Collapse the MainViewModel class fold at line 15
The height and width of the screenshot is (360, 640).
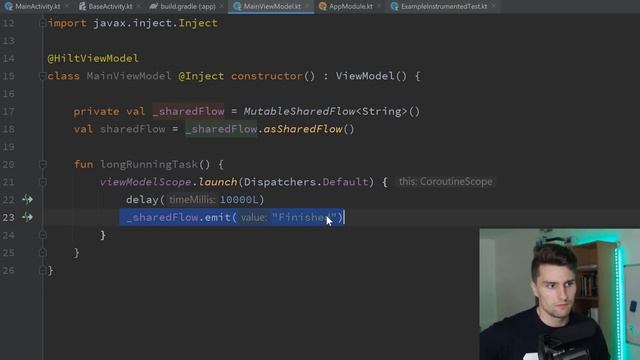click(x=42, y=76)
